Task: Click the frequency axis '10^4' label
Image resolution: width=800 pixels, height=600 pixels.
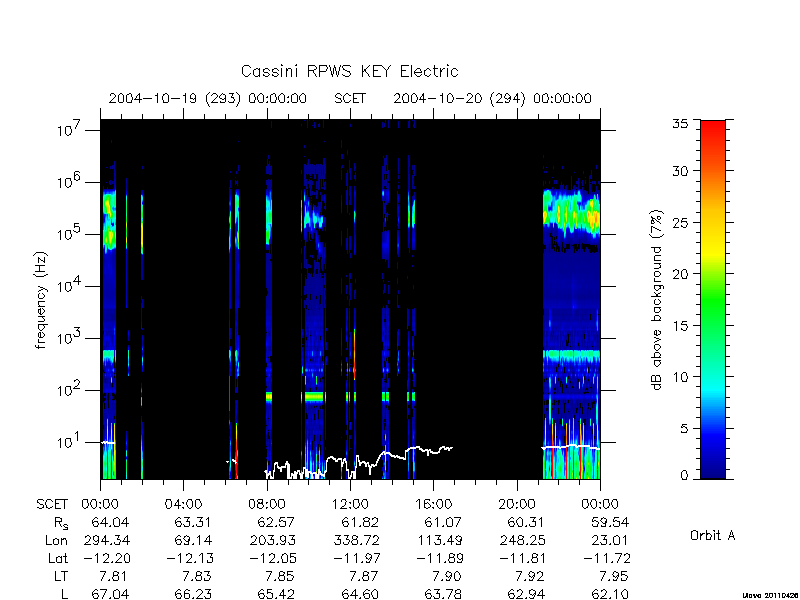Action: click(x=68, y=286)
